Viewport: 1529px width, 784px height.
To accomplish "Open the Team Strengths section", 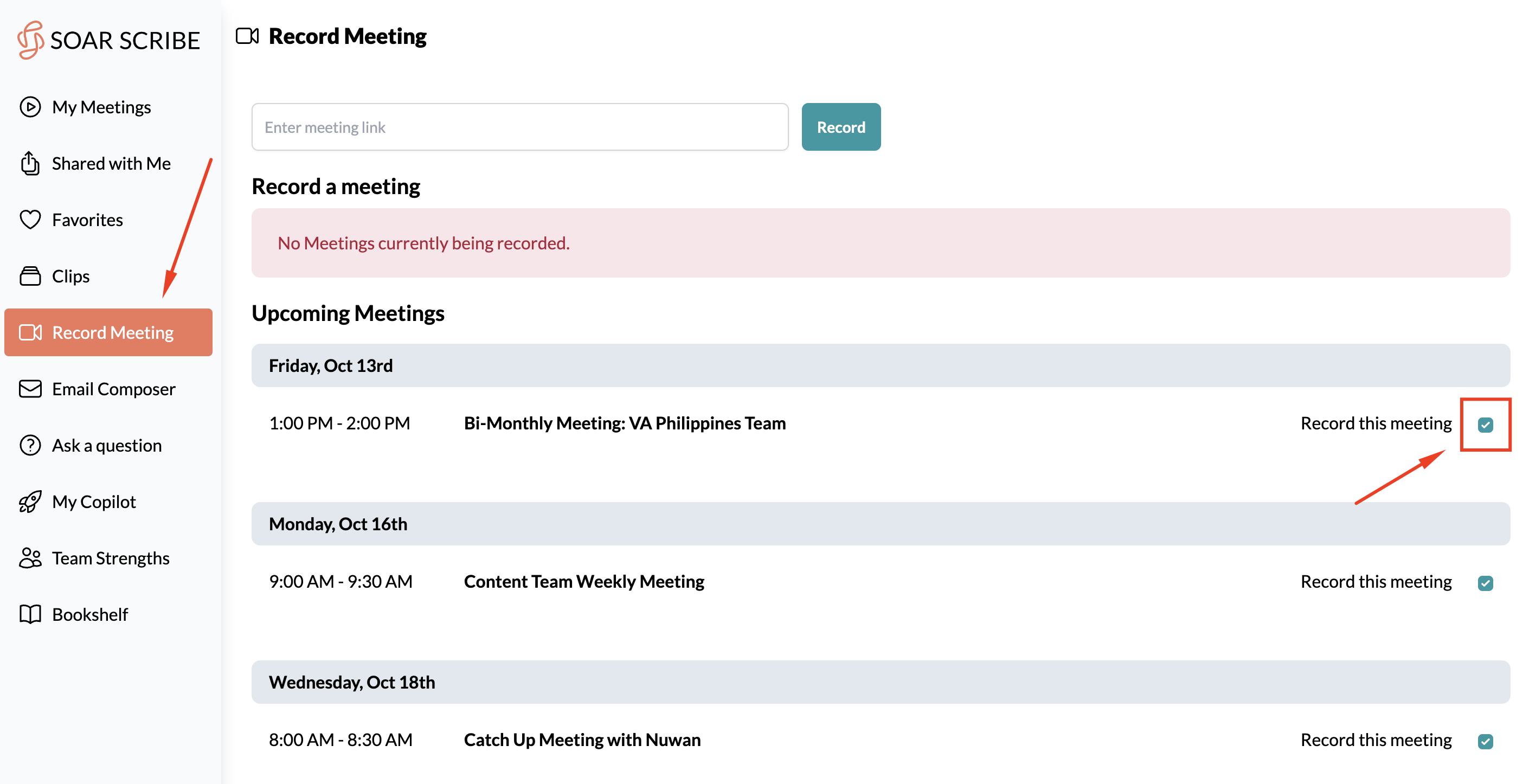I will point(111,558).
